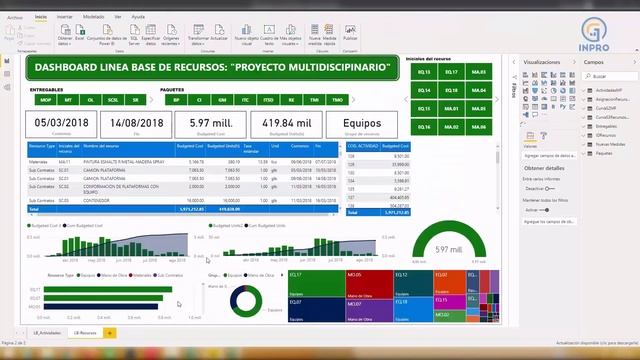Click the Transformar datos icon
Screen dimensions: 640x360
point(198,30)
